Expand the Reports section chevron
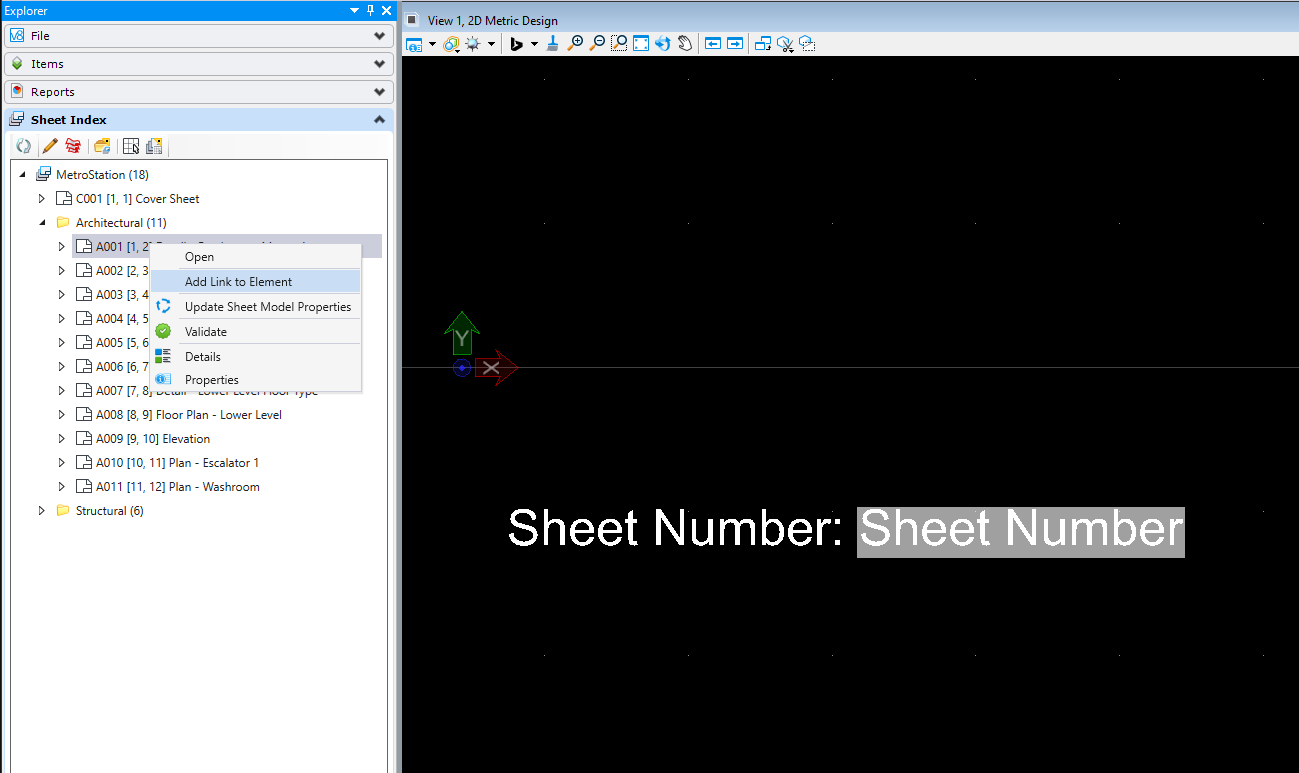 point(379,92)
